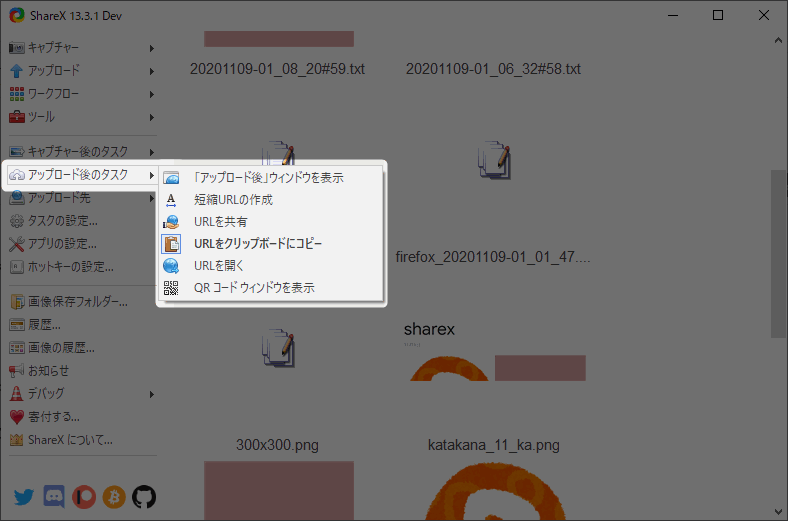Expand the キャプチャー後のタスク submenu arrow
This screenshot has height=521, width=788.
coord(151,152)
